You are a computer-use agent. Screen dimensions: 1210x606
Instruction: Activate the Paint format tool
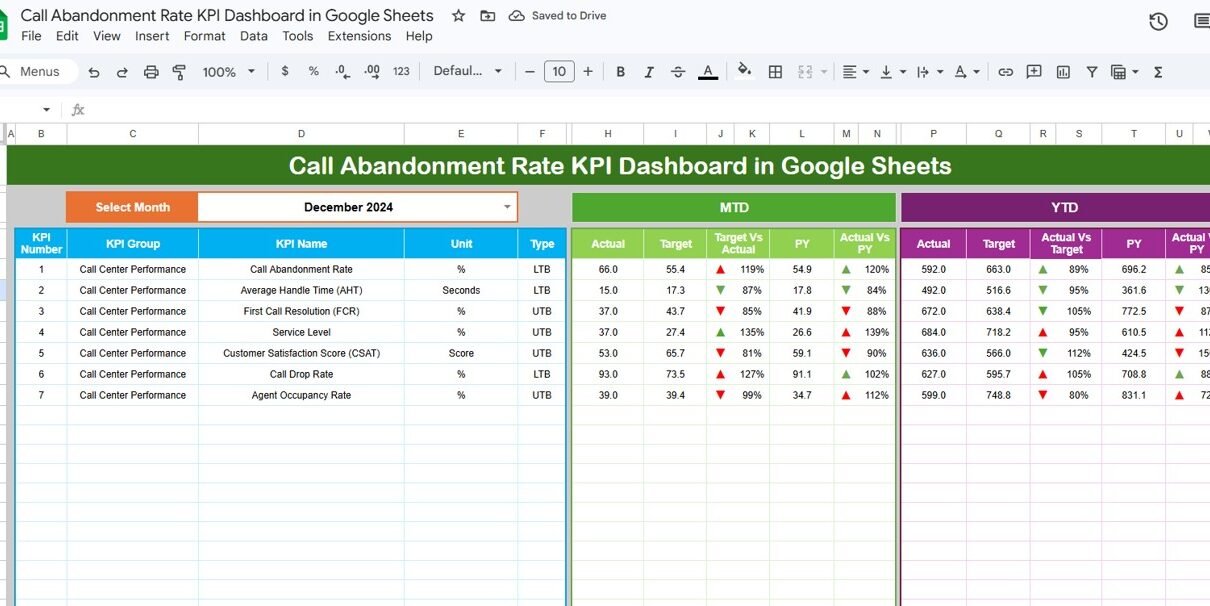pyautogui.click(x=180, y=72)
